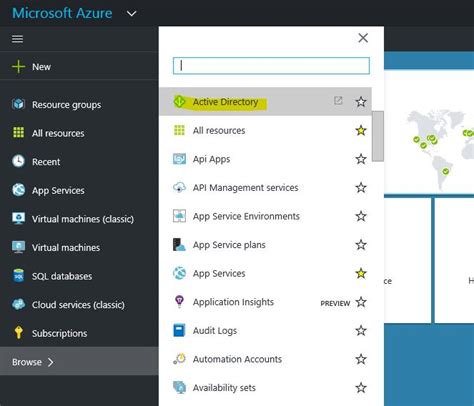The height and width of the screenshot is (406, 474).
Task: Open Automation Accounts text entry
Action: click(x=237, y=359)
